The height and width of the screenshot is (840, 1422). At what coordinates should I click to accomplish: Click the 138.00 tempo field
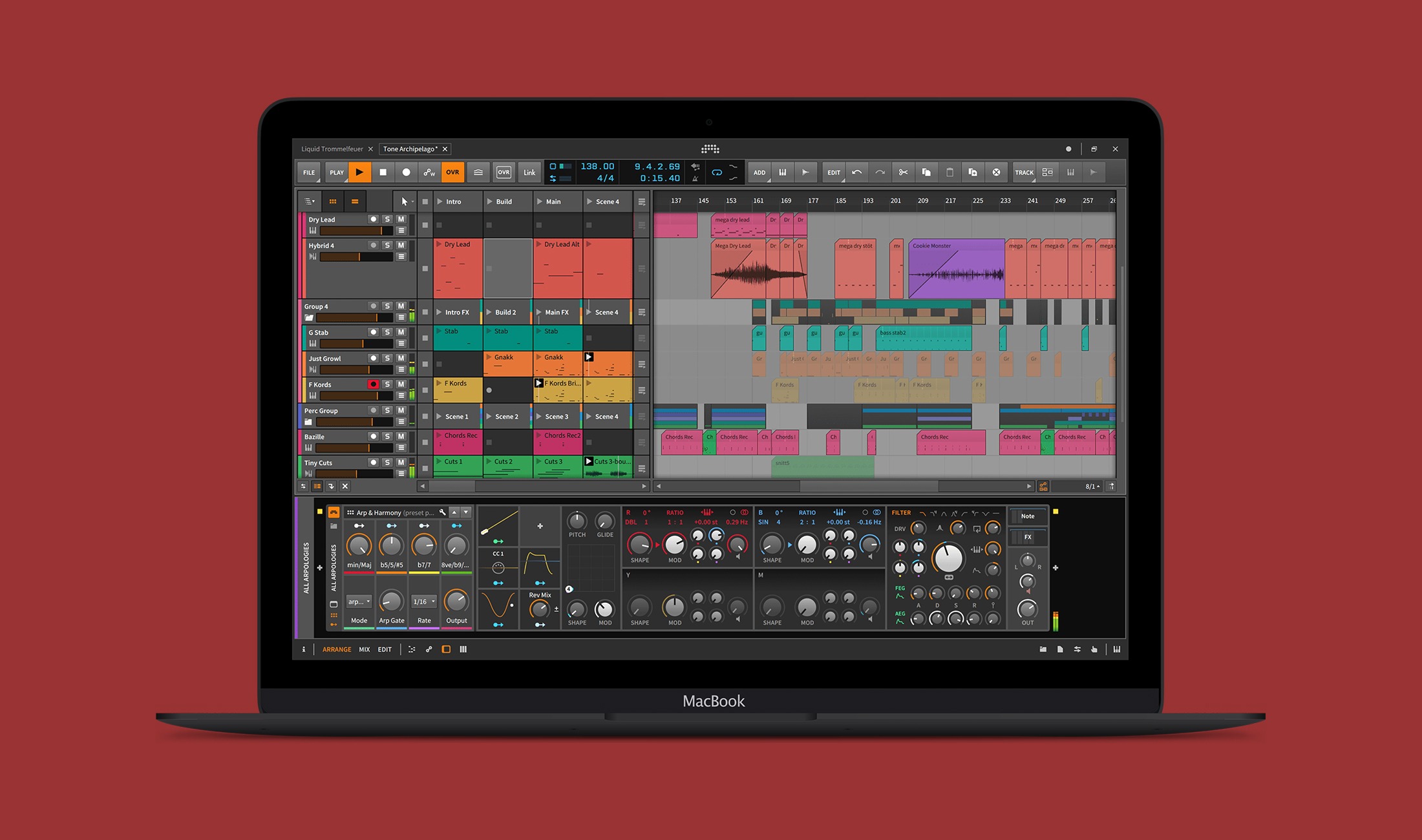597,167
